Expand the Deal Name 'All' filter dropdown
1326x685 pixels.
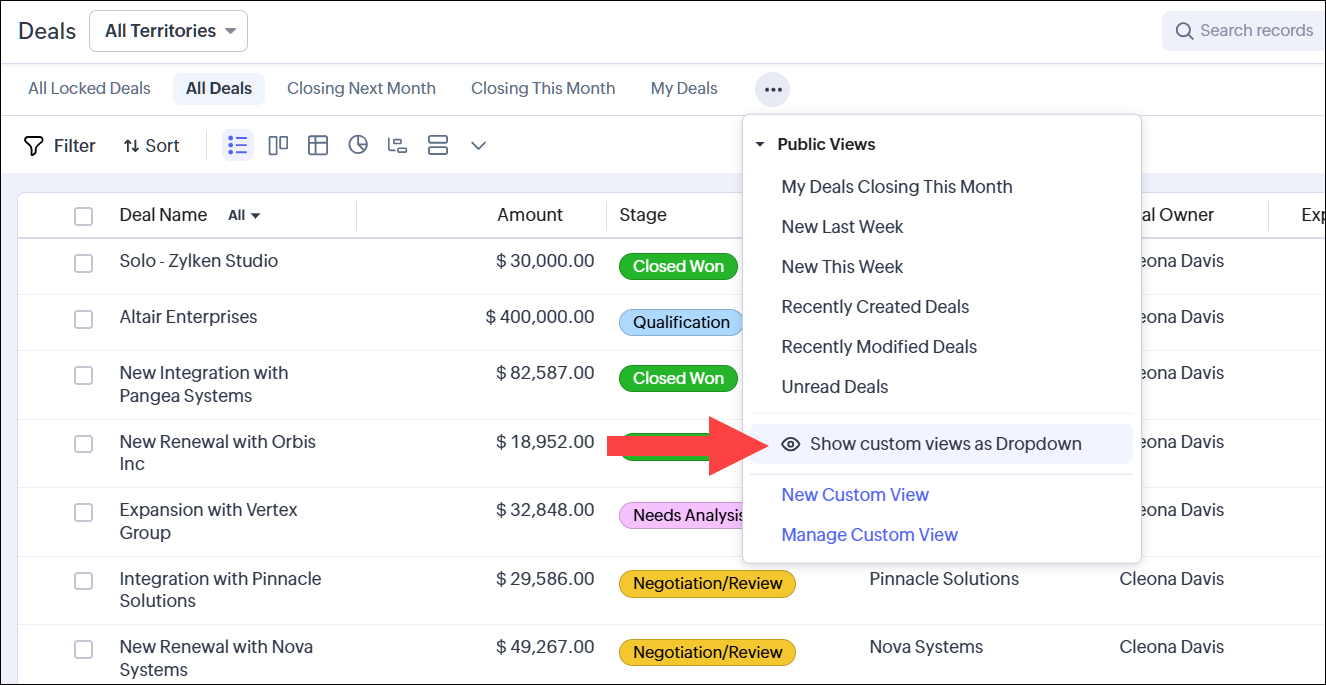[243, 216]
